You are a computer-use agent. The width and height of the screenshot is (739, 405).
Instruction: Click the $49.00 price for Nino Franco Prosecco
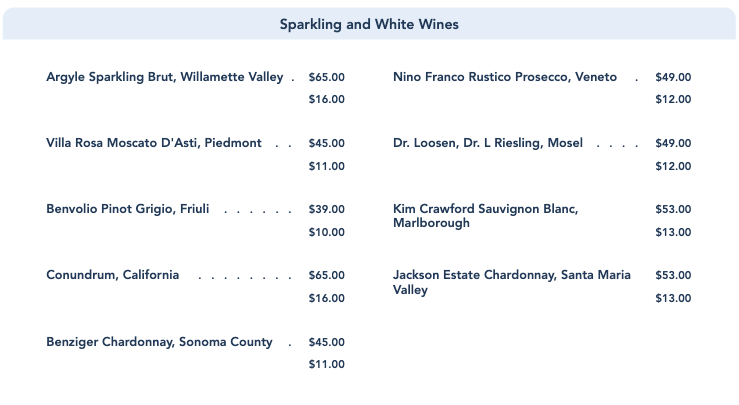click(x=673, y=77)
